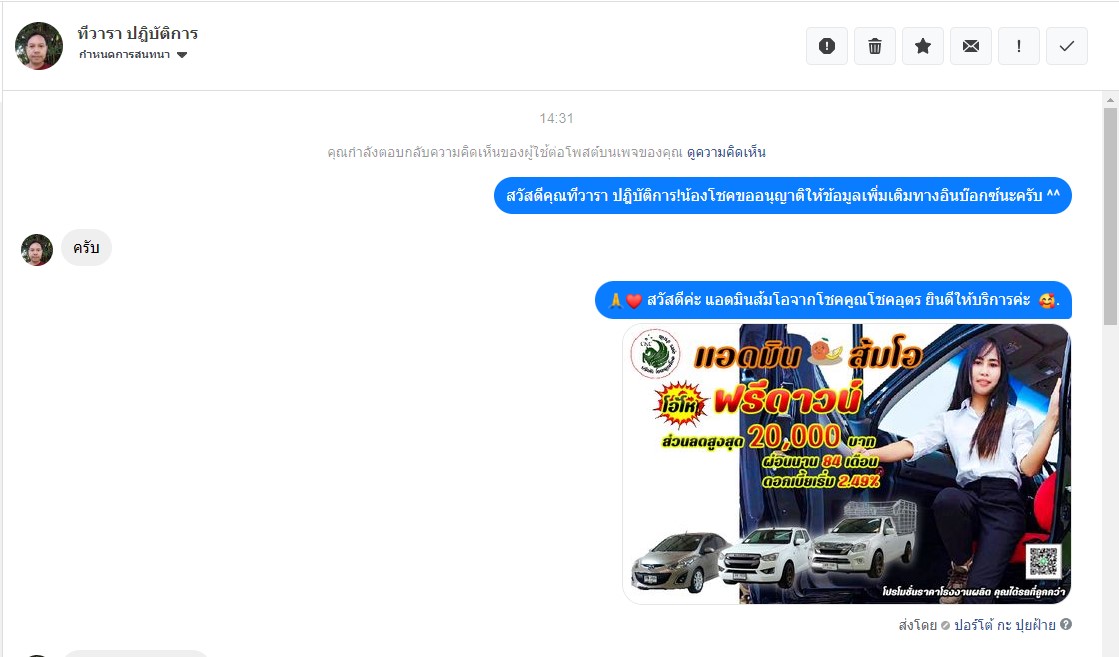Viewport: 1119px width, 657px height.
Task: Click the ดูความคิดเห็น link
Action: click(x=726, y=152)
